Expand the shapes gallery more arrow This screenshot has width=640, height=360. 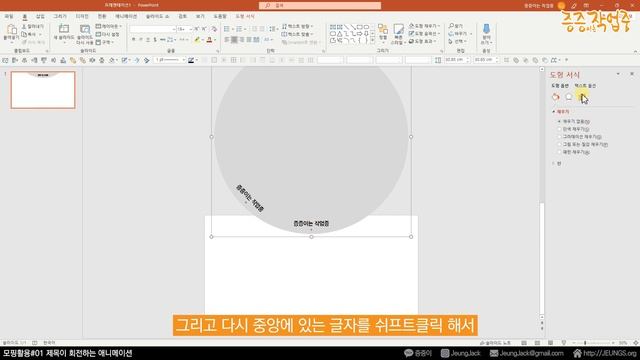click(x=372, y=41)
